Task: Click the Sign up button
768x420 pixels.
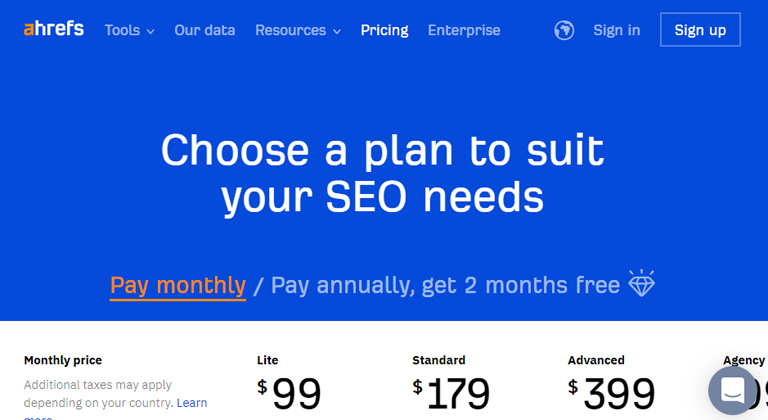Action: click(x=700, y=30)
